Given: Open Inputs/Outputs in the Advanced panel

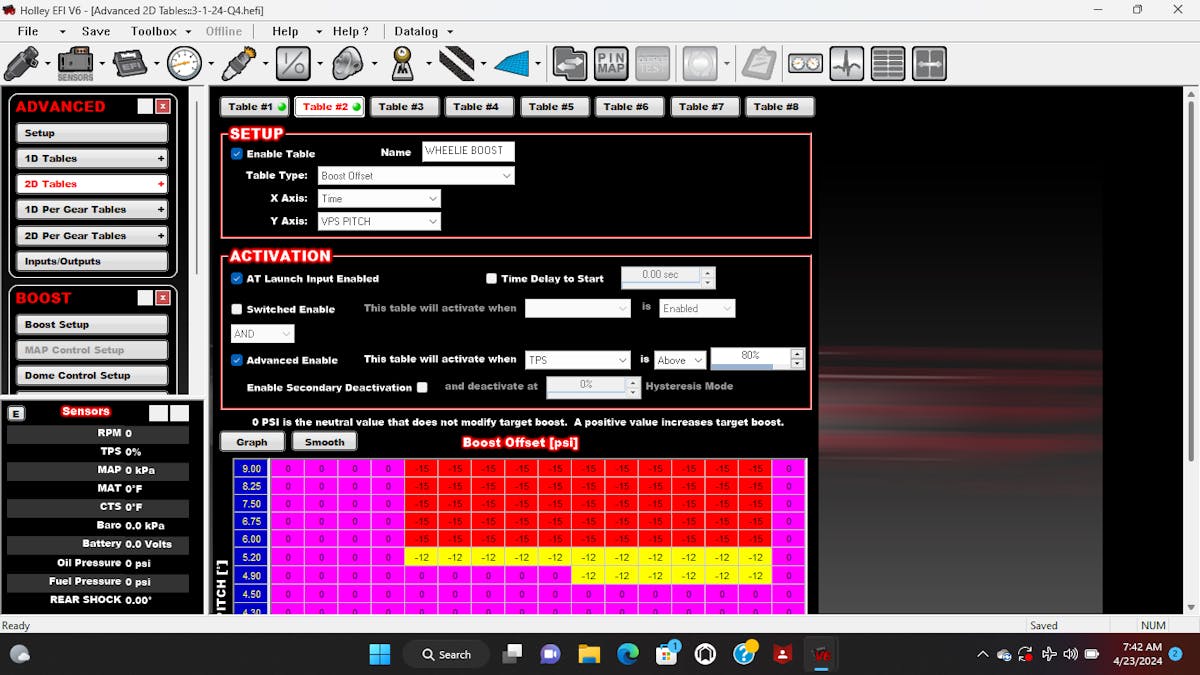Looking at the screenshot, I should tap(92, 261).
